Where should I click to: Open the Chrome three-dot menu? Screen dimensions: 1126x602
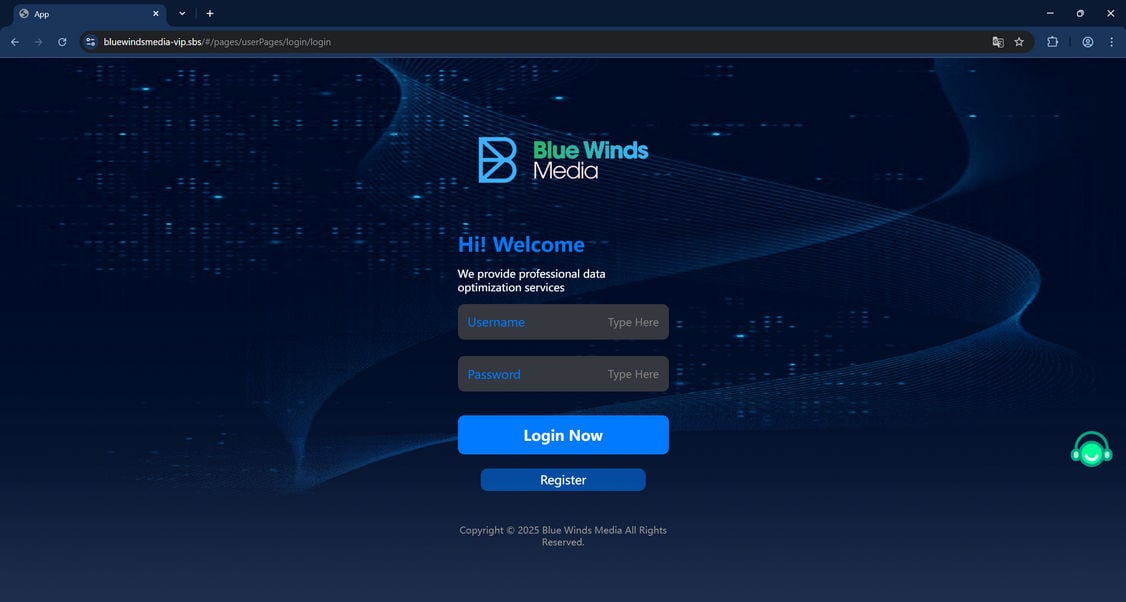pos(1111,42)
